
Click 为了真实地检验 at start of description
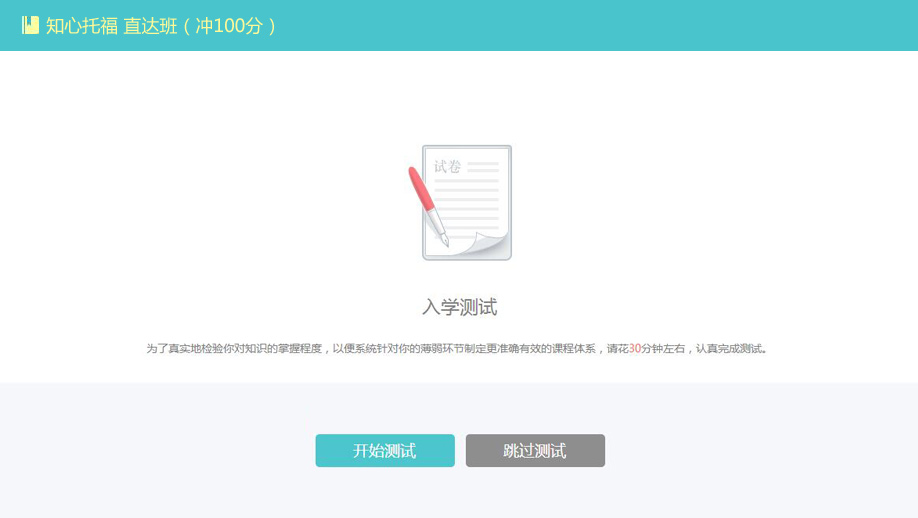pos(180,349)
